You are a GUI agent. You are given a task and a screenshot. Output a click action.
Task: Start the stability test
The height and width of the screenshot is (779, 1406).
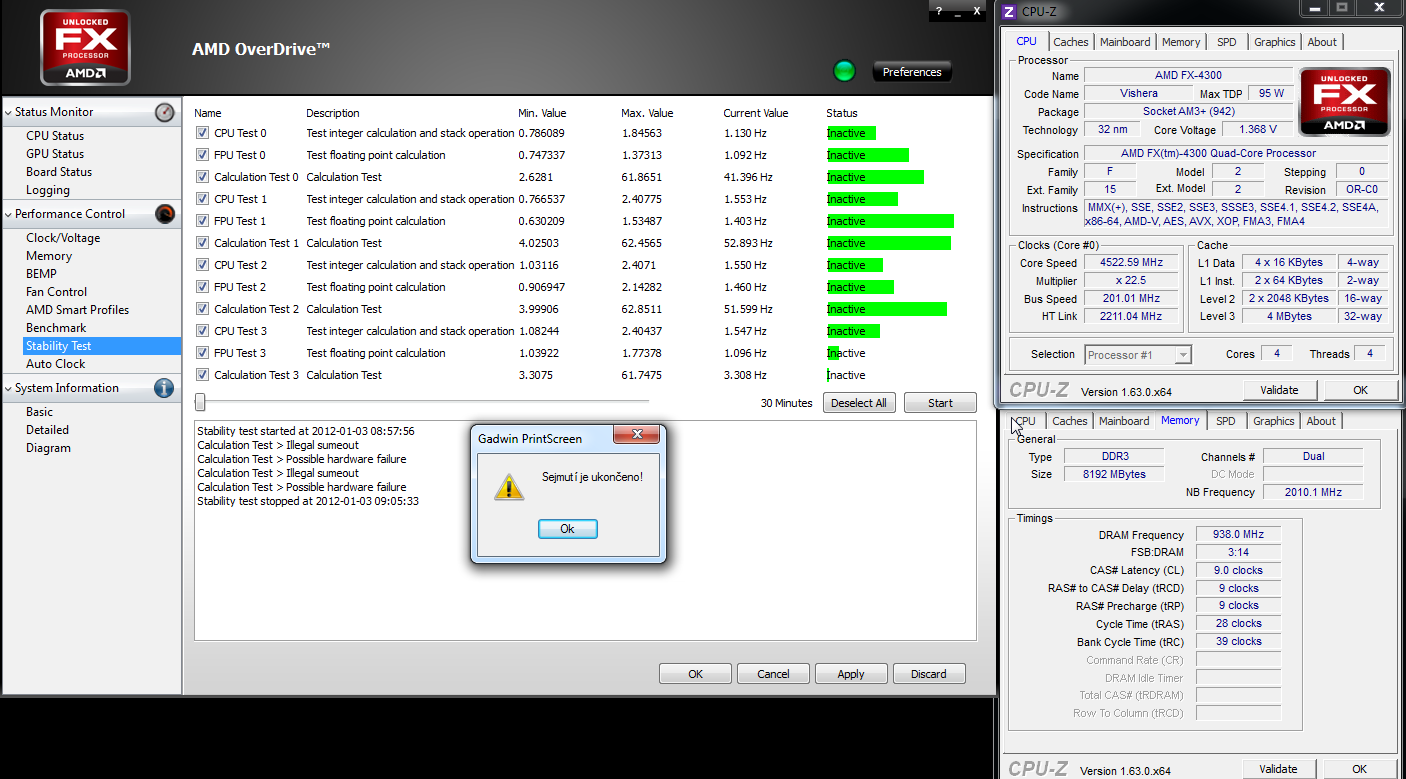(940, 403)
